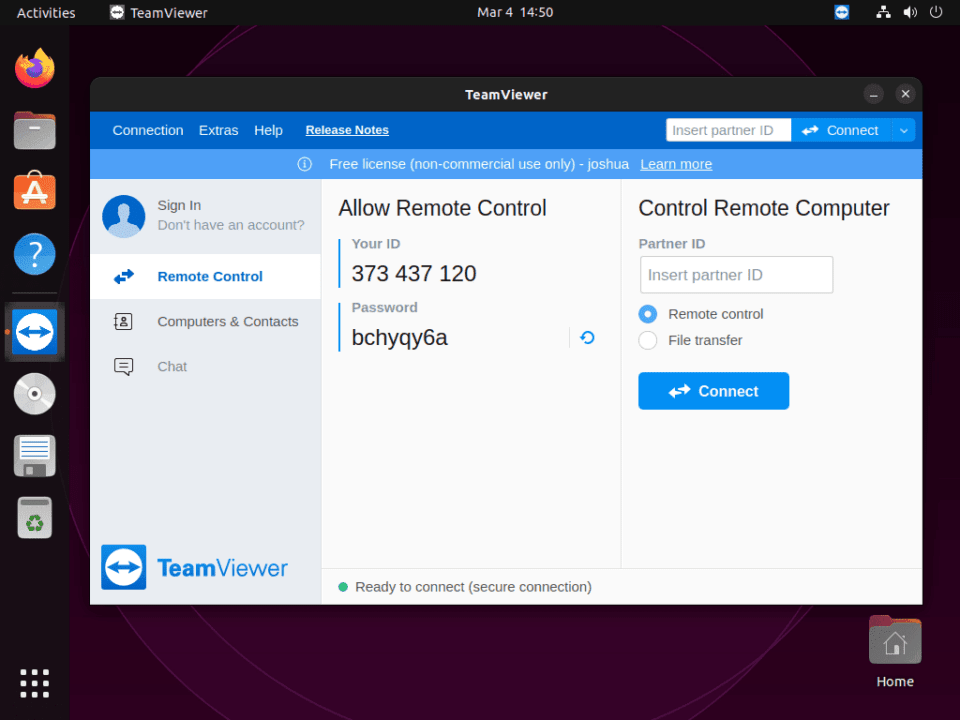This screenshot has width=960, height=720.
Task: Open the Show Applications grid
Action: pos(34,683)
